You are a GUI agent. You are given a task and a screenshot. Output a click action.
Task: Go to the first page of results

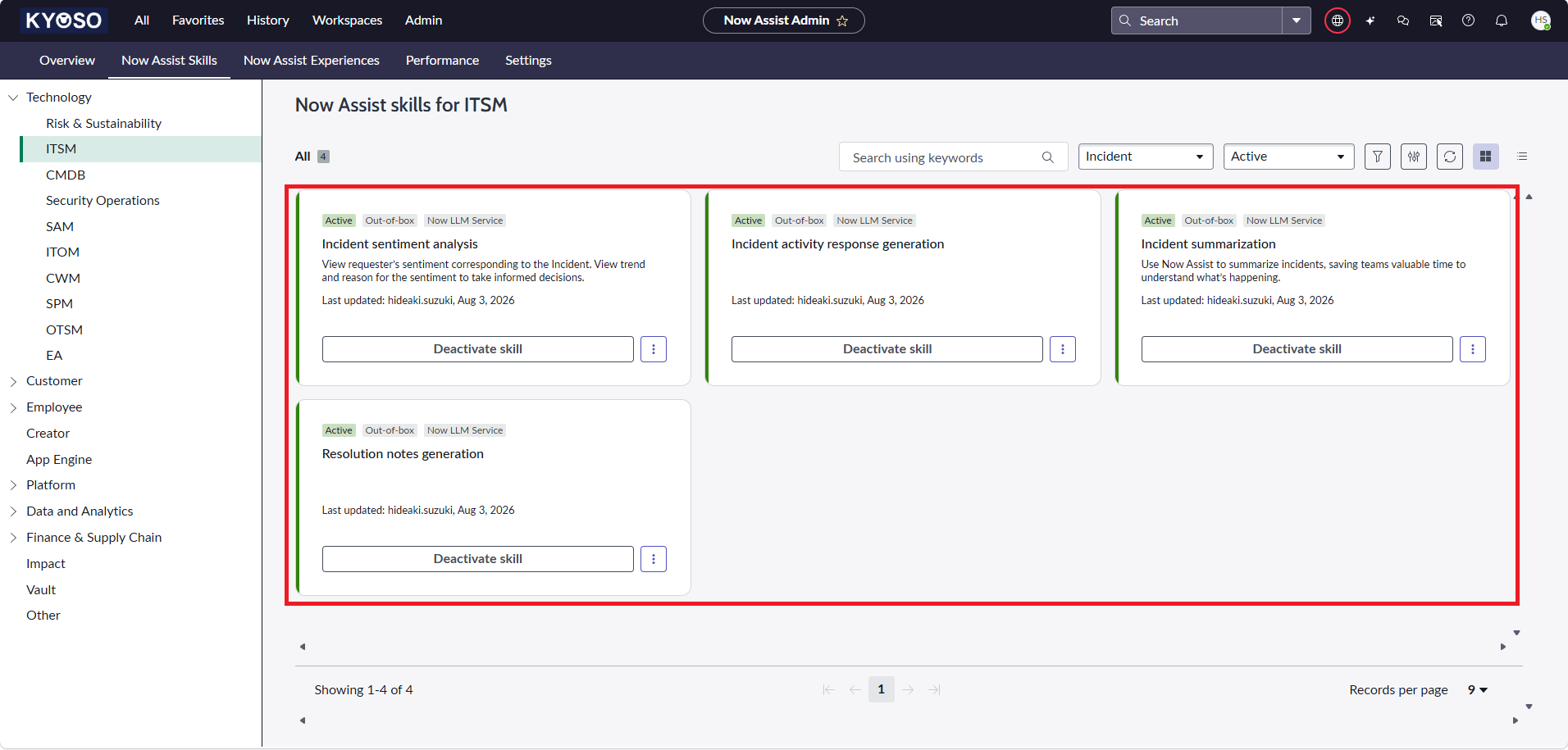coord(828,690)
